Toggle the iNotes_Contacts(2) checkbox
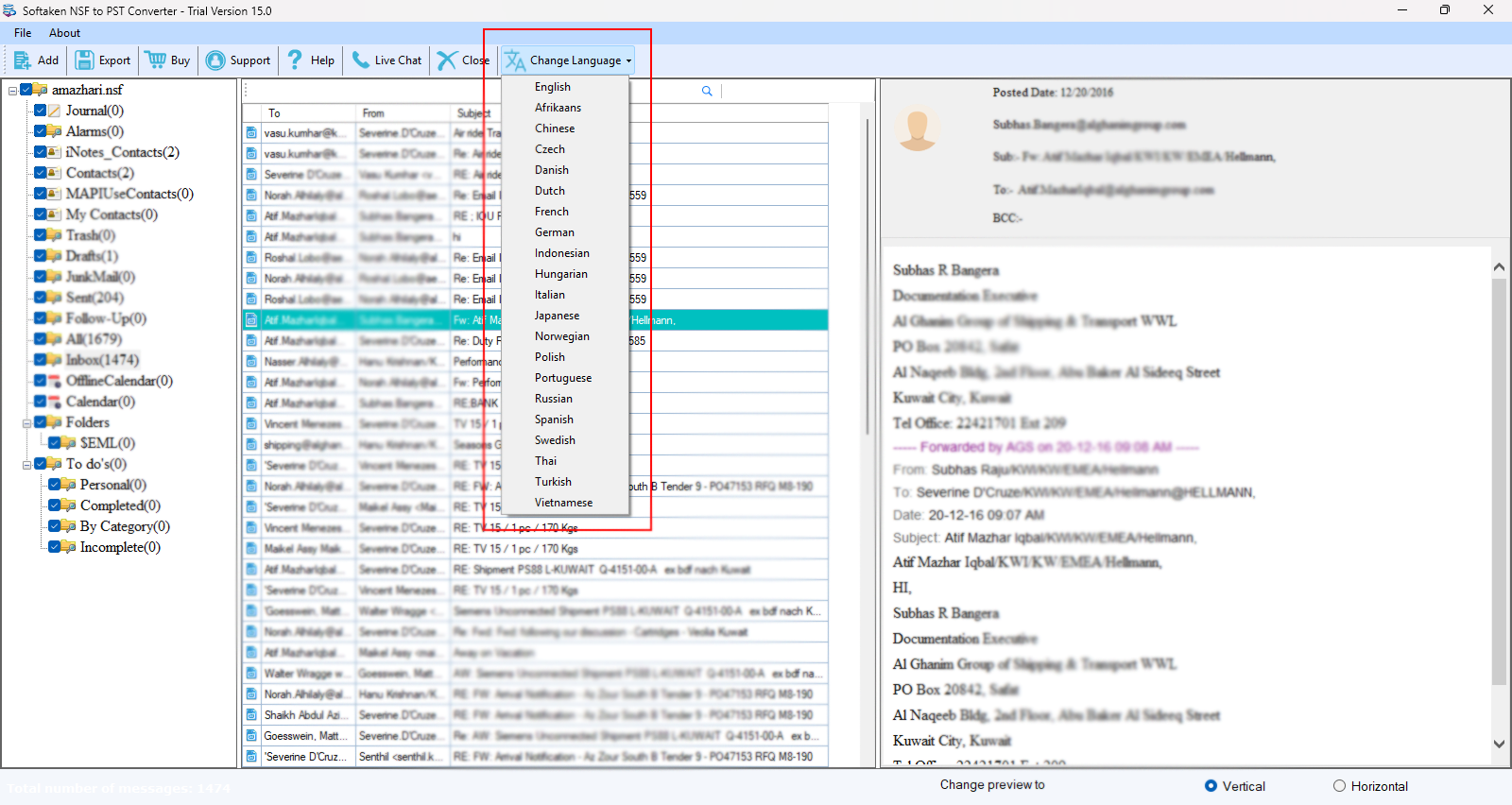The height and width of the screenshot is (805, 1512). tap(40, 152)
